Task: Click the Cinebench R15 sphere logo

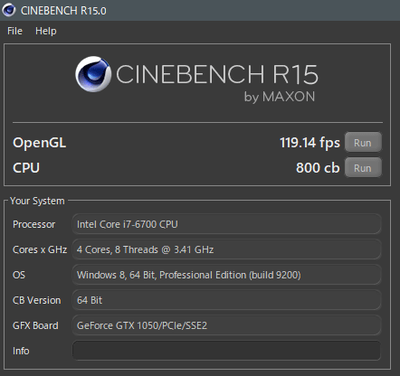Action: (x=93, y=74)
